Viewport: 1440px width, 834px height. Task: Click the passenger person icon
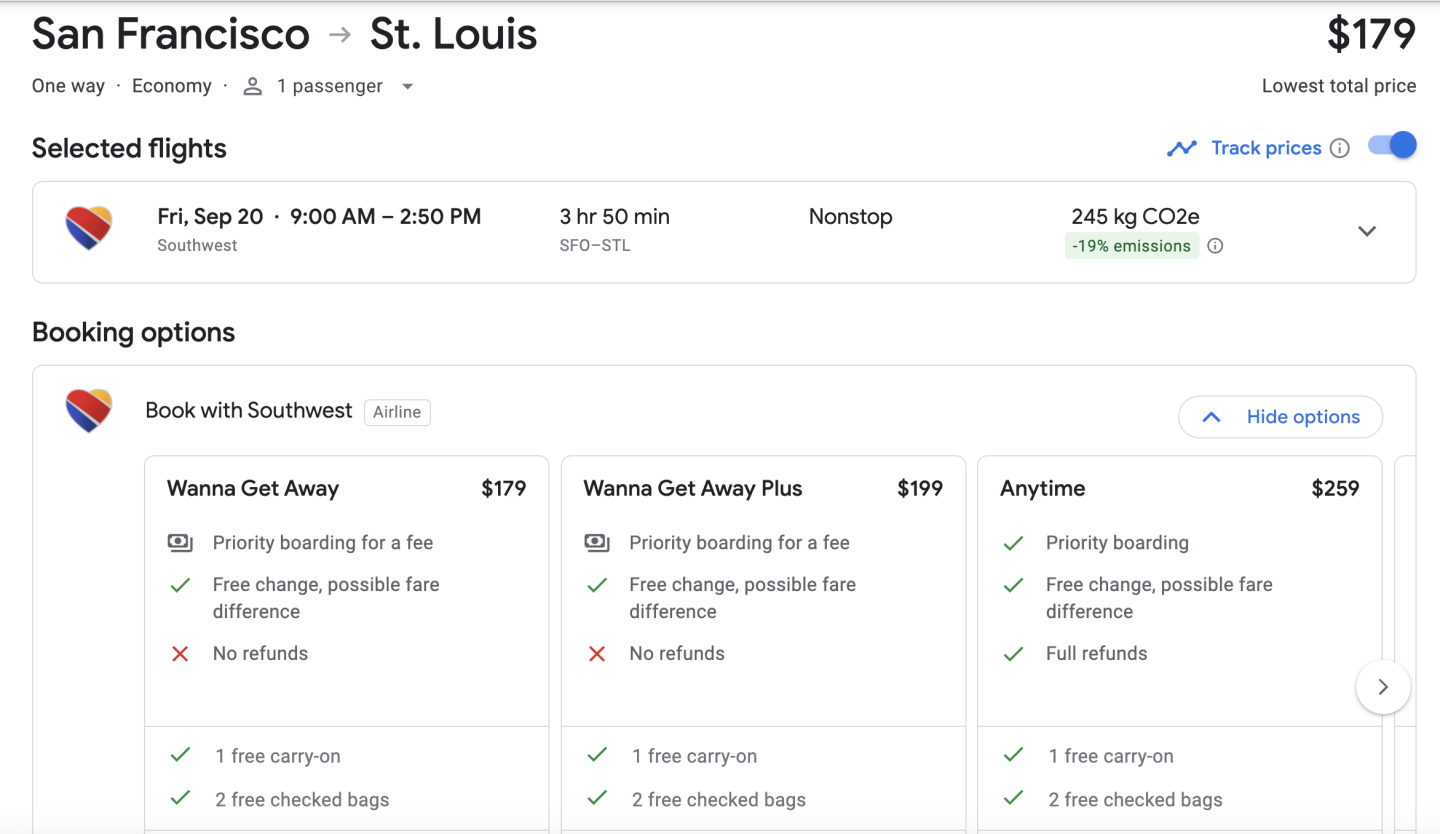pos(253,87)
